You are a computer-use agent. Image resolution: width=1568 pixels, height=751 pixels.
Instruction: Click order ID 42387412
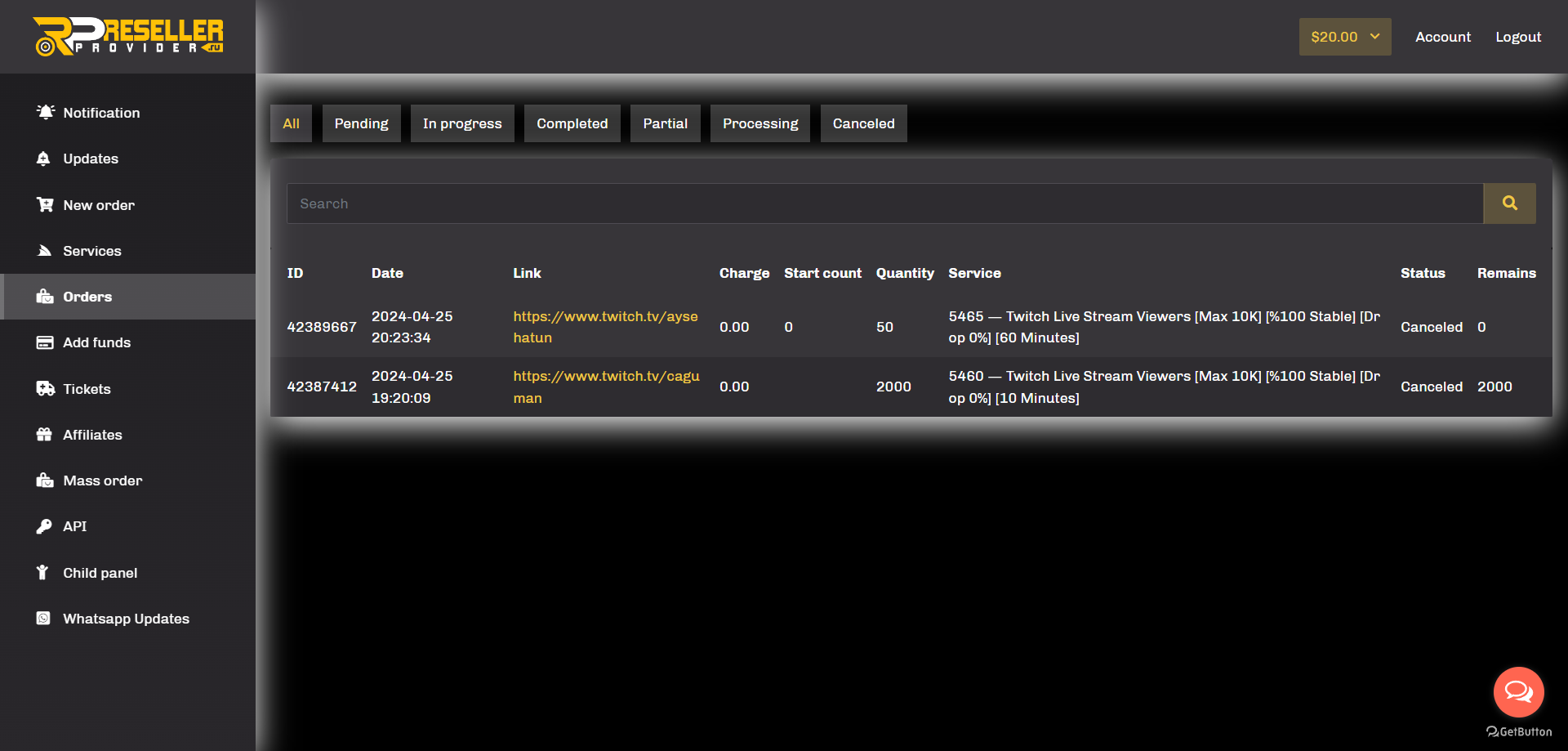pos(322,387)
